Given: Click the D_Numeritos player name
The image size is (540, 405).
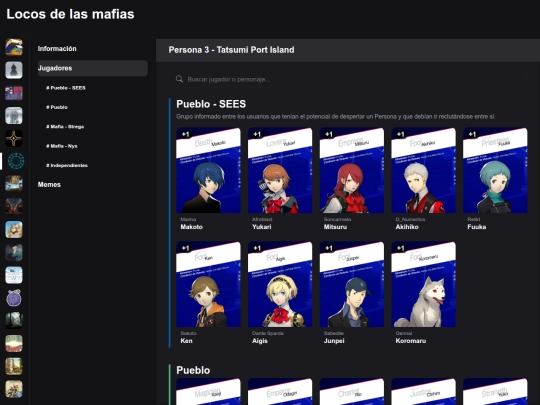Looking at the screenshot, I should click(410, 219).
